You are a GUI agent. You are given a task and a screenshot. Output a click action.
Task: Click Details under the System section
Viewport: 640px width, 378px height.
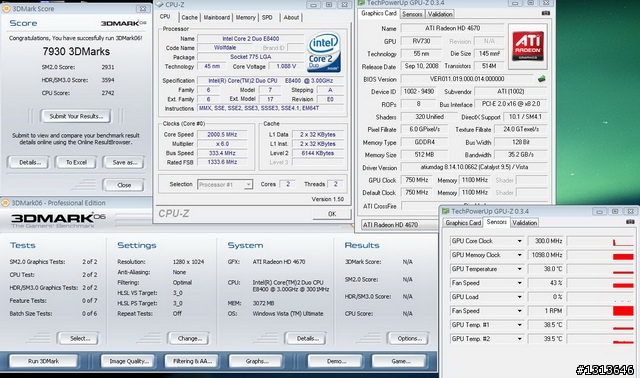307,338
